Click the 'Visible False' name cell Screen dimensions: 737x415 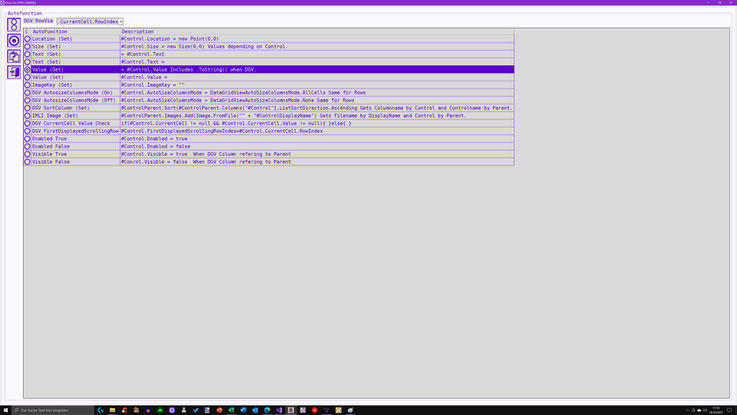pyautogui.click(x=75, y=162)
